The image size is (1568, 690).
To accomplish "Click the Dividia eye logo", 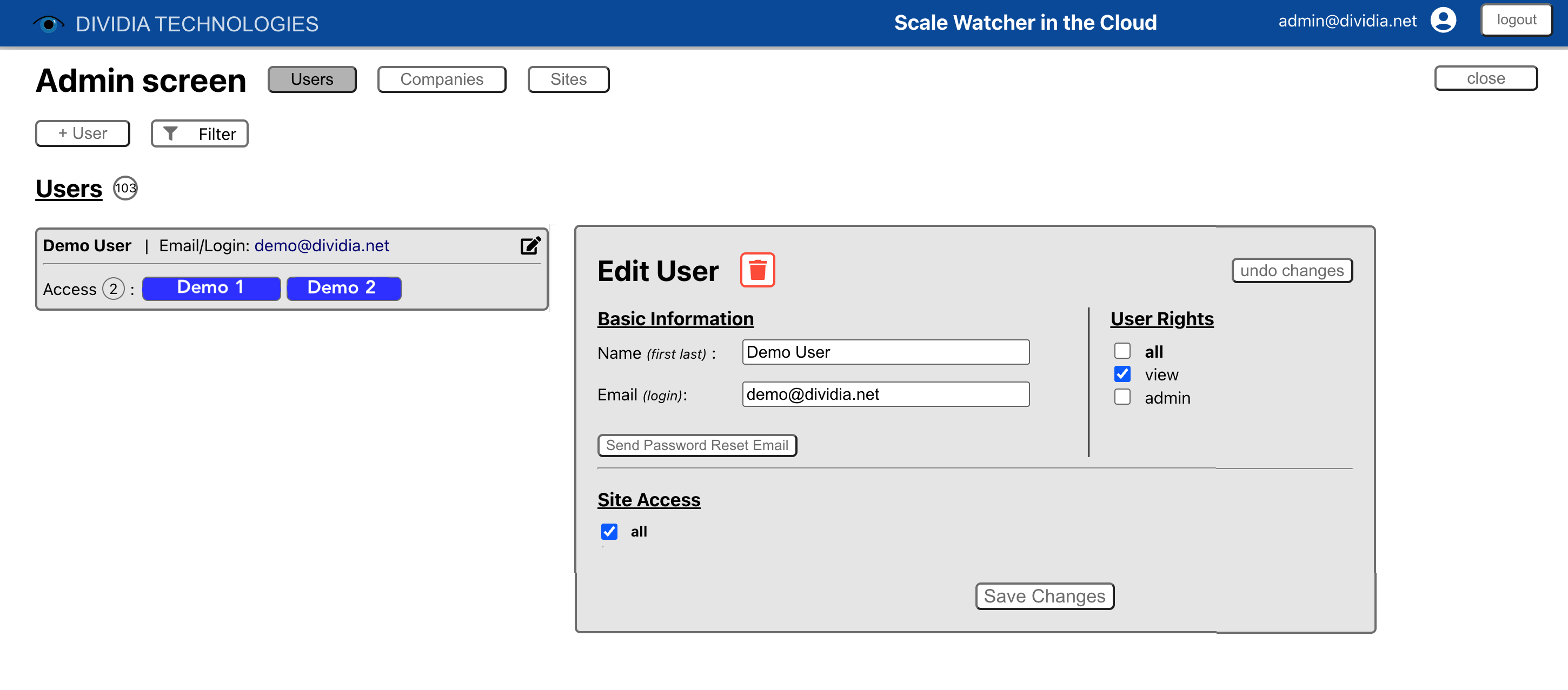I will pyautogui.click(x=48, y=23).
